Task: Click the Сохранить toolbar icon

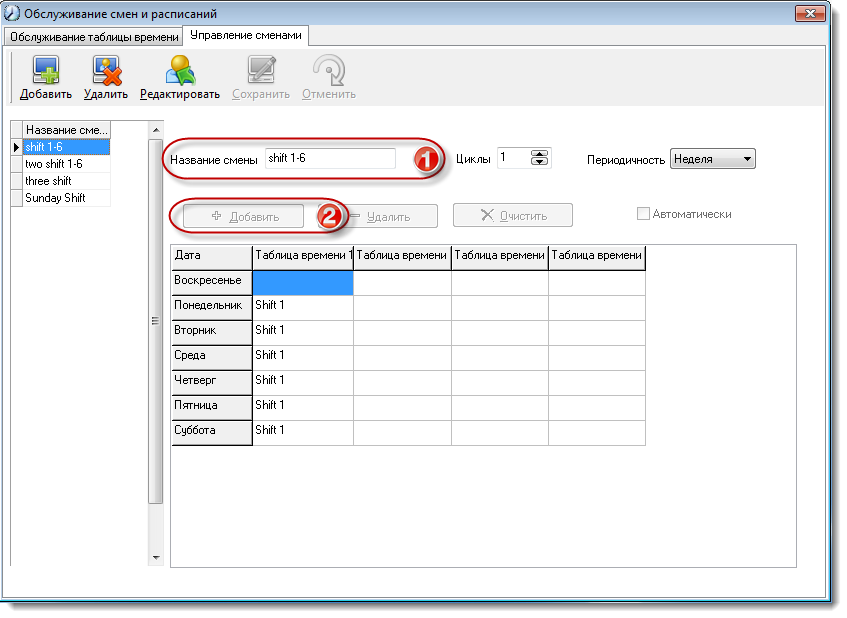Action: [x=261, y=70]
